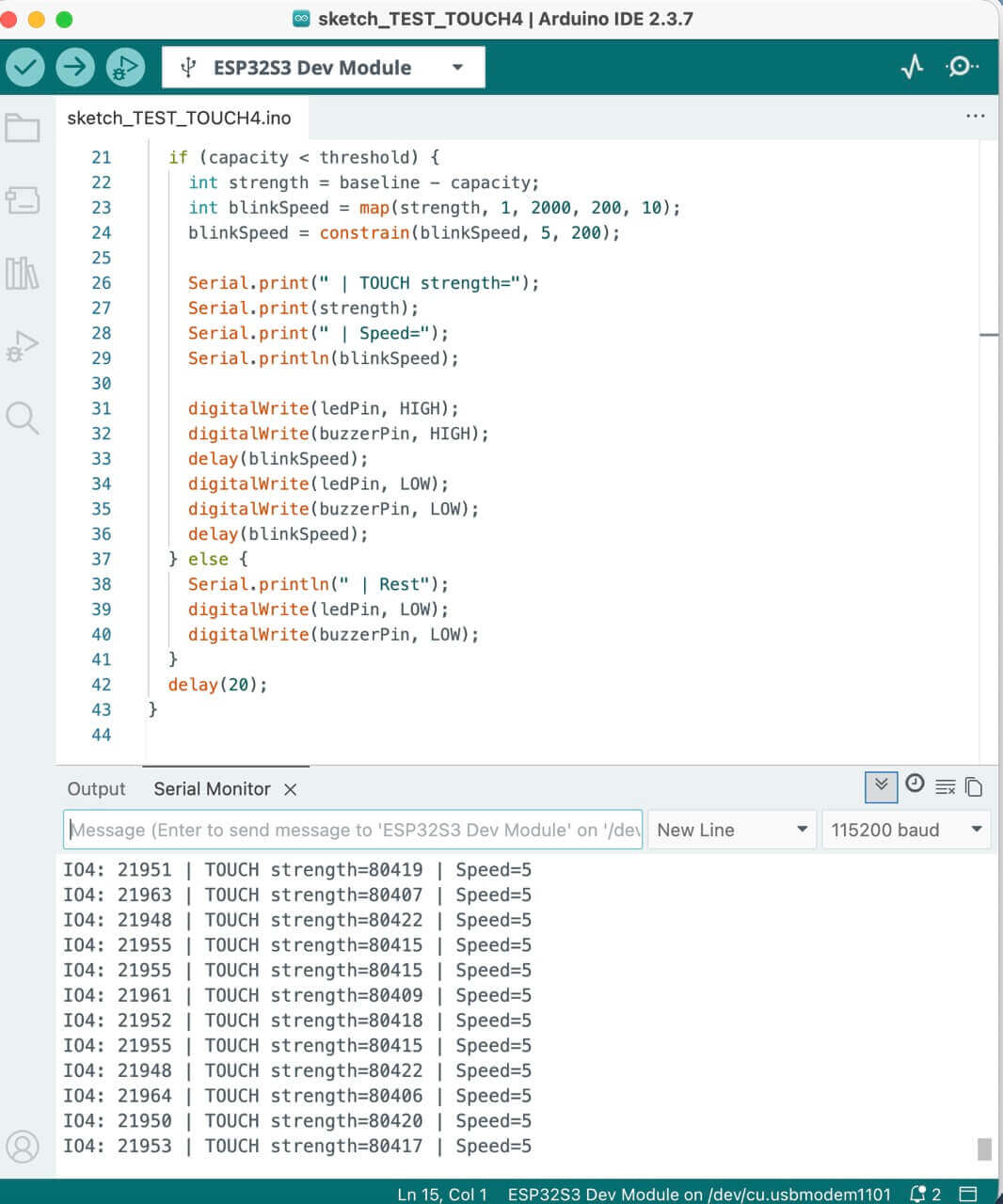Open the three-dots editor tab menu
The width and height of the screenshot is (1003, 1204).
tap(976, 116)
